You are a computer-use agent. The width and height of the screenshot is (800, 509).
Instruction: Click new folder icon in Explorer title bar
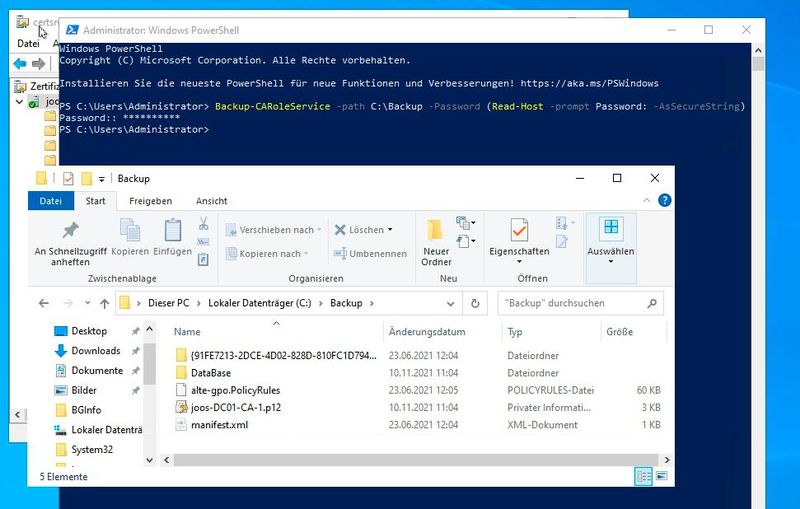click(x=87, y=179)
